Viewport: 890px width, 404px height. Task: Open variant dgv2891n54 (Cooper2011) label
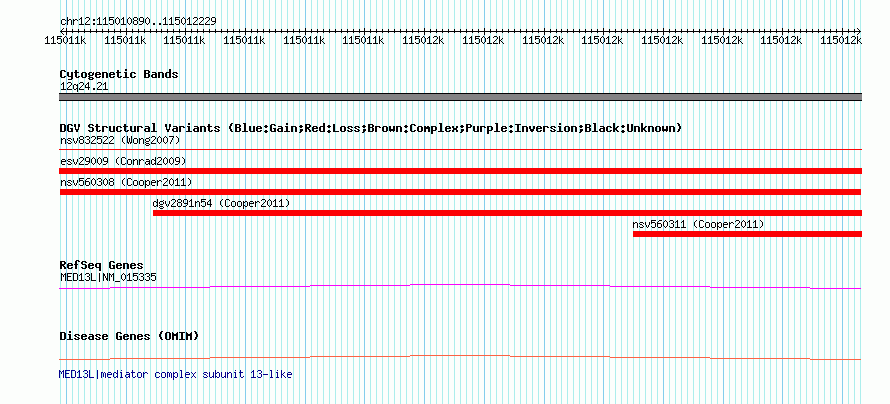pos(221,203)
